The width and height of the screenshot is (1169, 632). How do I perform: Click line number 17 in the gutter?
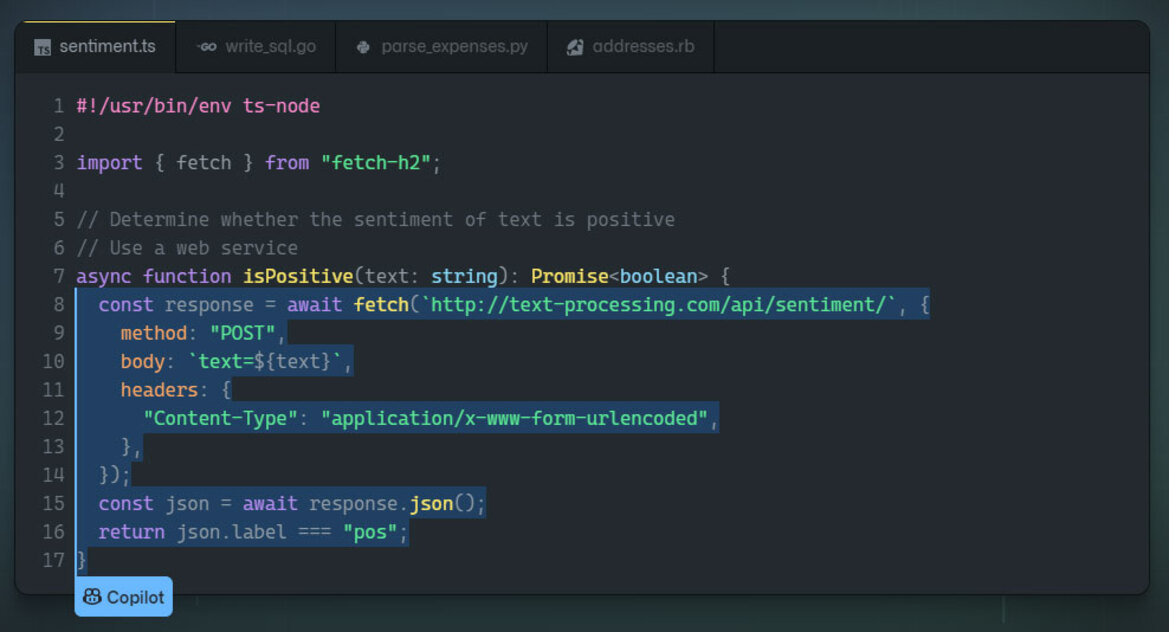54,560
